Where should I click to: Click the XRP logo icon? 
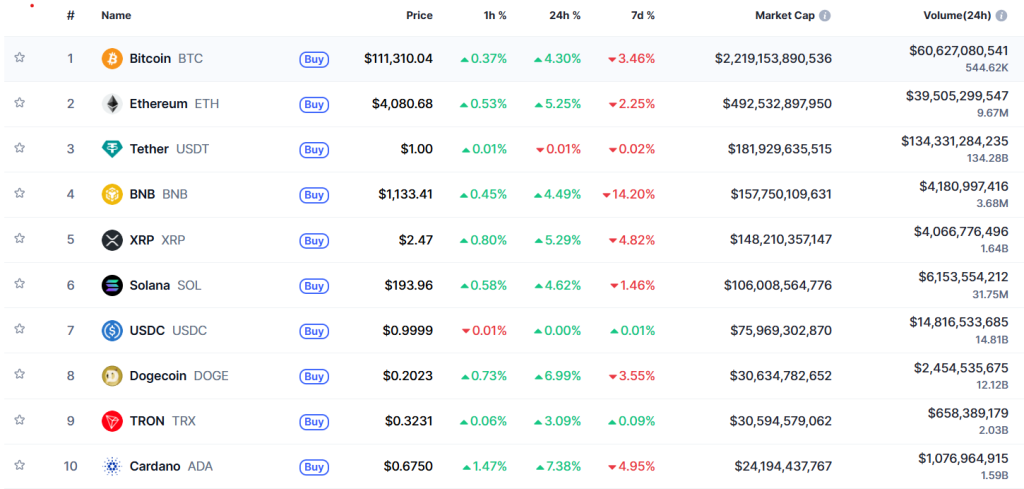coord(112,240)
